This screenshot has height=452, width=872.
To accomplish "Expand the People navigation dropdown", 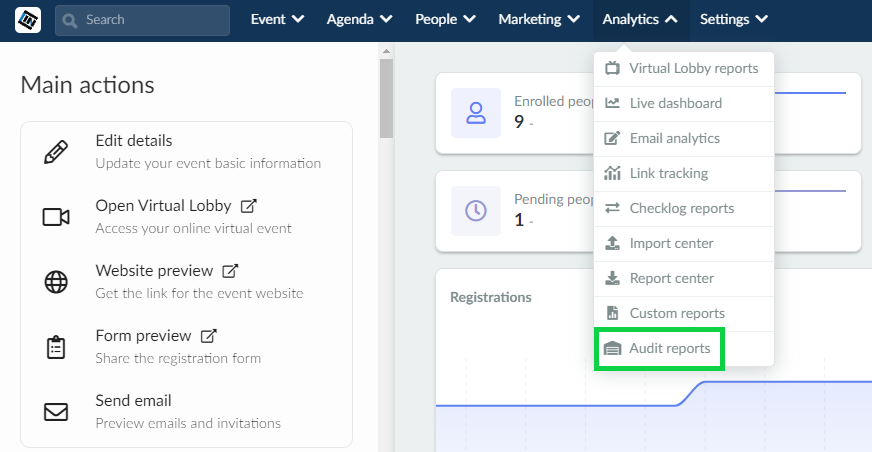I will coord(445,19).
